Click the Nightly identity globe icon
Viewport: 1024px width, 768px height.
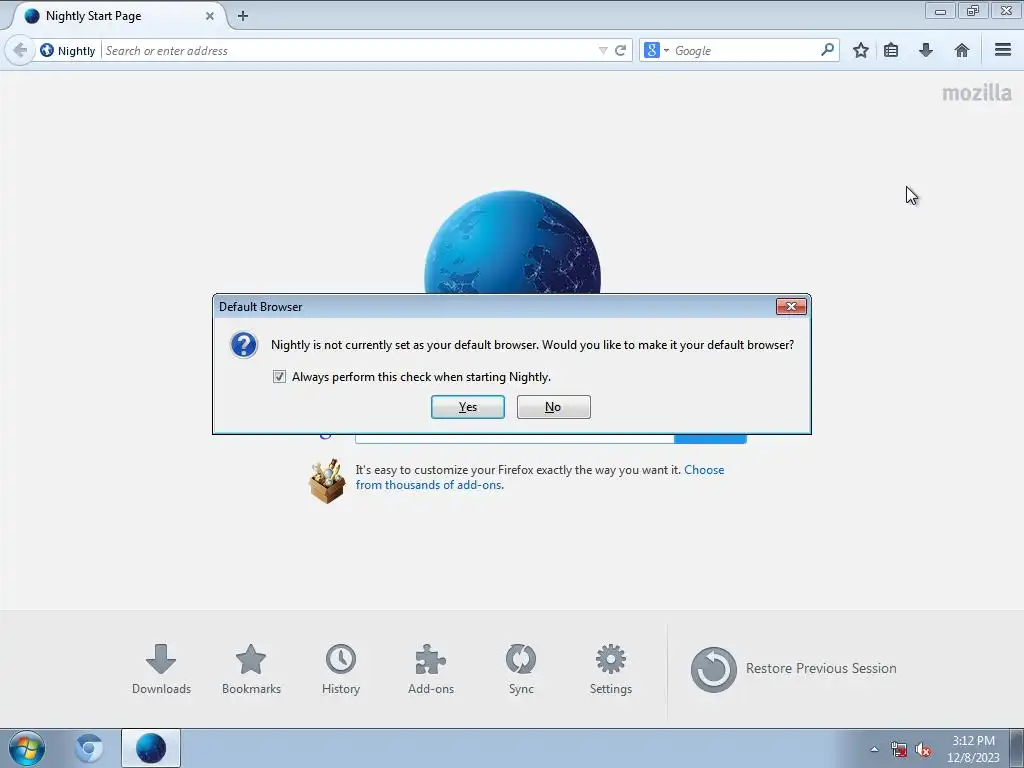pyautogui.click(x=47, y=50)
